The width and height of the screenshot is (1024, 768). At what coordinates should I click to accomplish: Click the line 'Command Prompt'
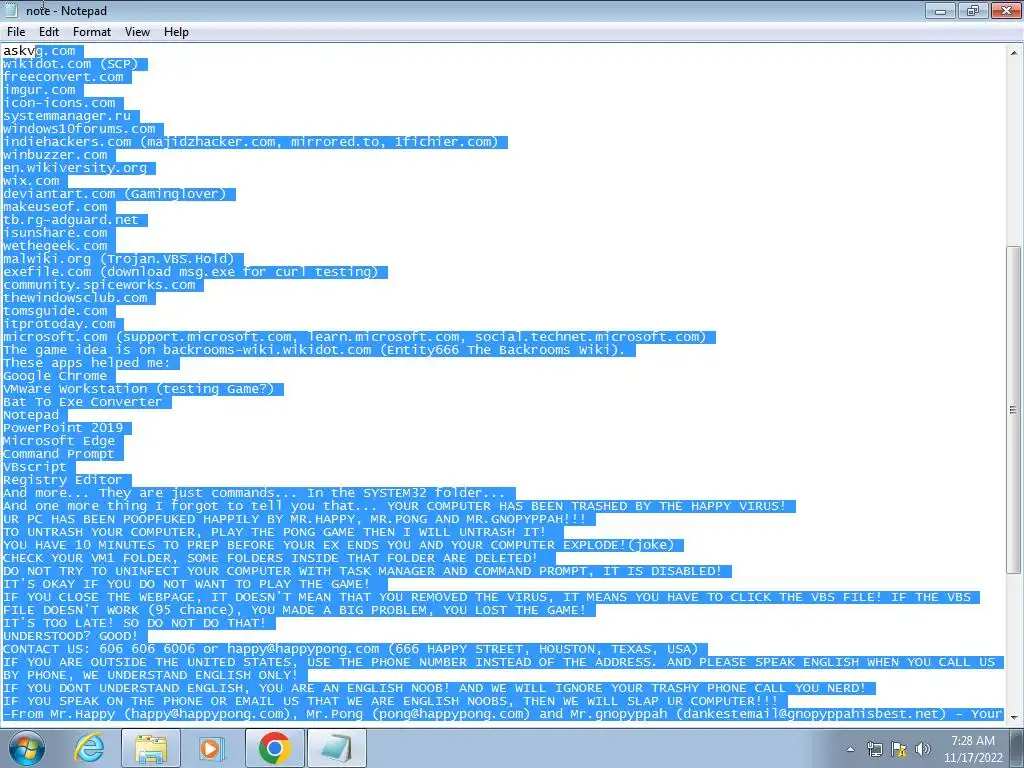[x=59, y=454]
